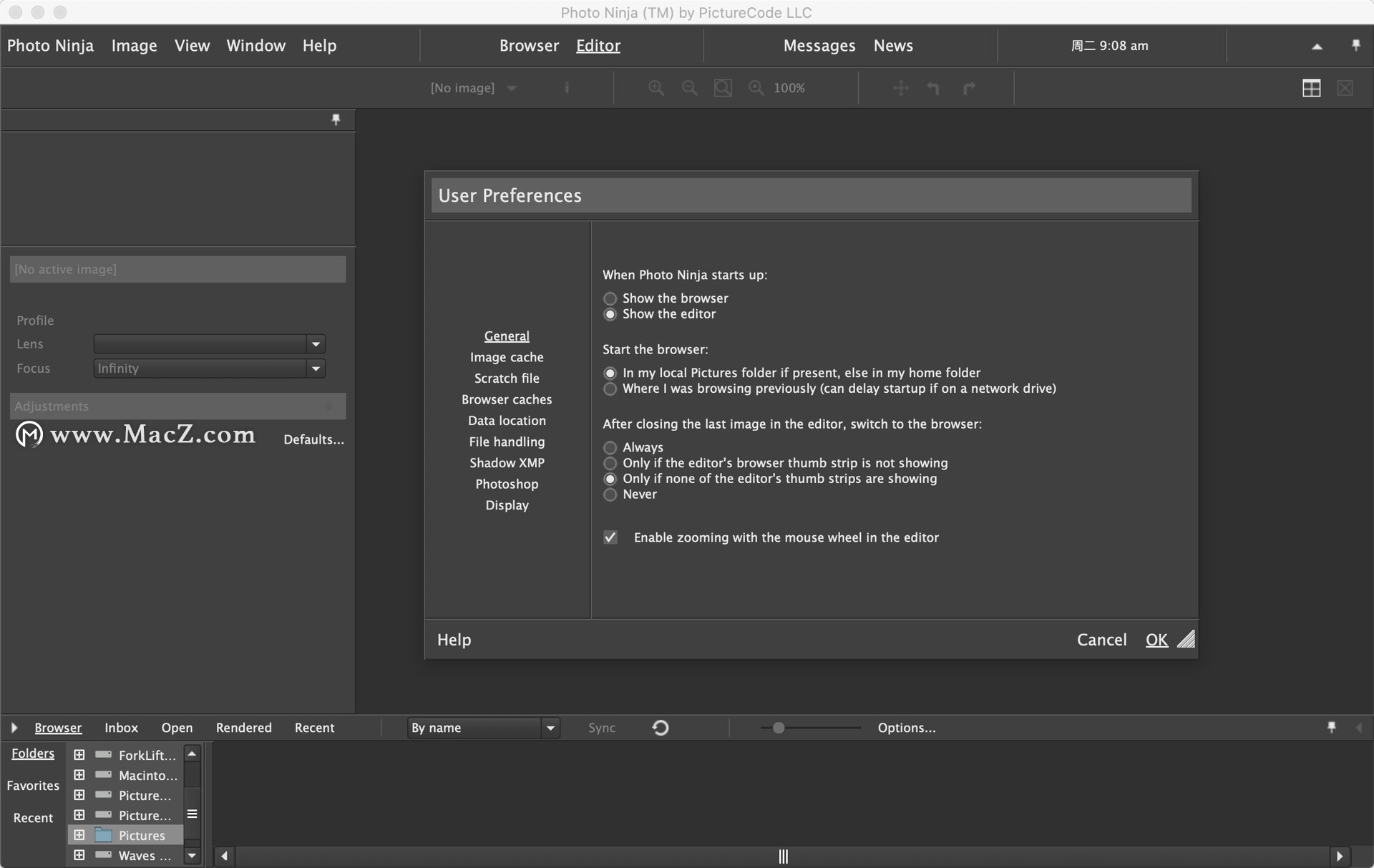Open the Lens dropdown
This screenshot has height=868, width=1374.
coord(316,344)
